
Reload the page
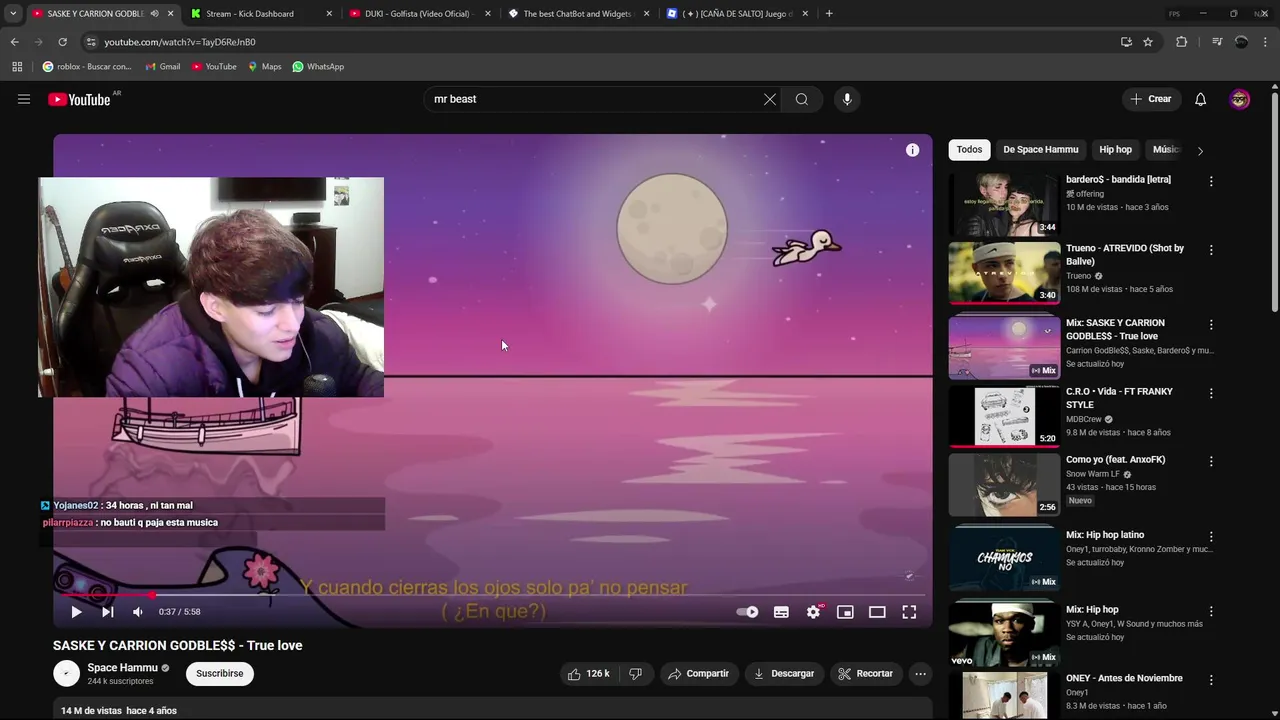(62, 42)
